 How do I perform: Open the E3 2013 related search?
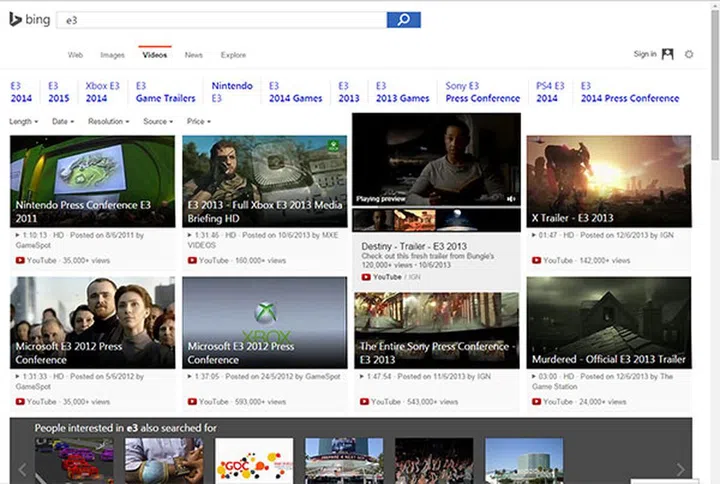(349, 92)
